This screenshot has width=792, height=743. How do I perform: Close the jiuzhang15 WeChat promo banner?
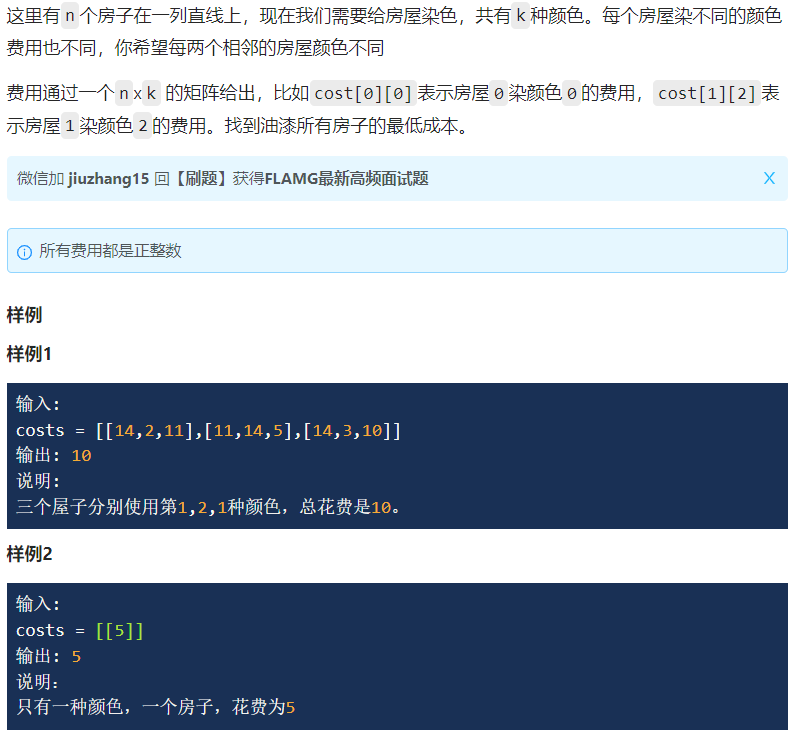point(769,178)
